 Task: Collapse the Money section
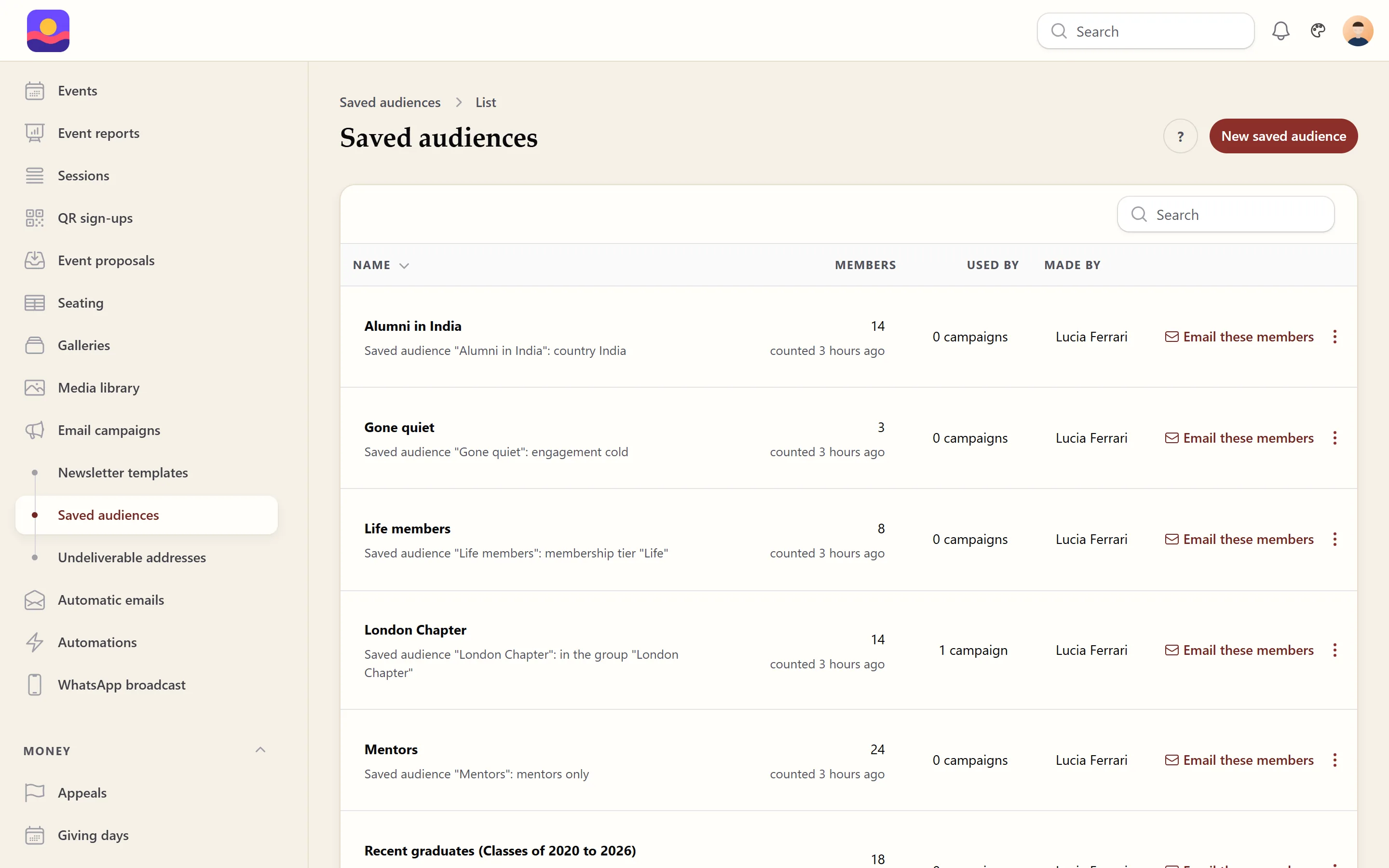tap(260, 750)
